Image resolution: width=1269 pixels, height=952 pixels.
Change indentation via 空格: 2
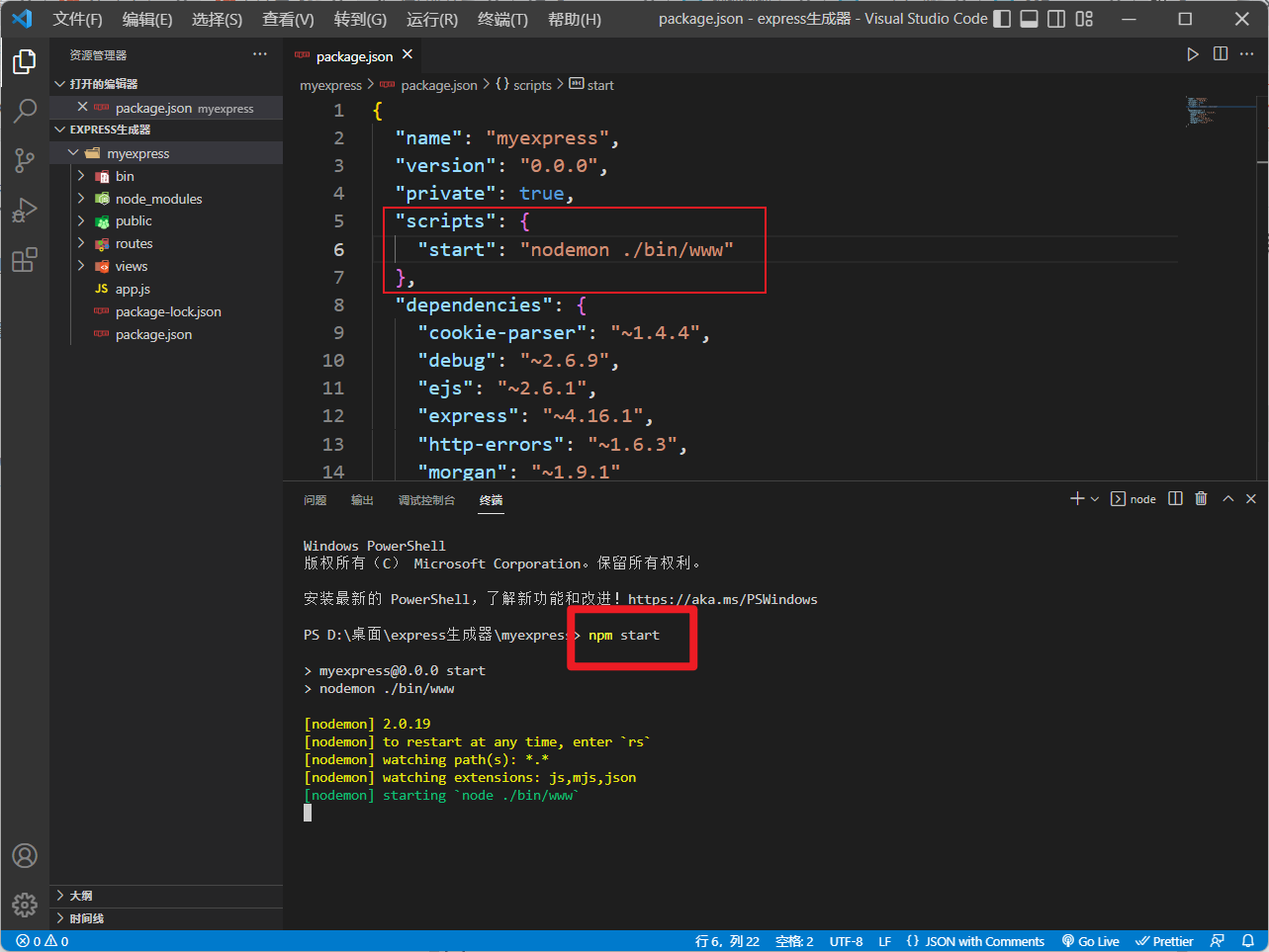[x=794, y=941]
